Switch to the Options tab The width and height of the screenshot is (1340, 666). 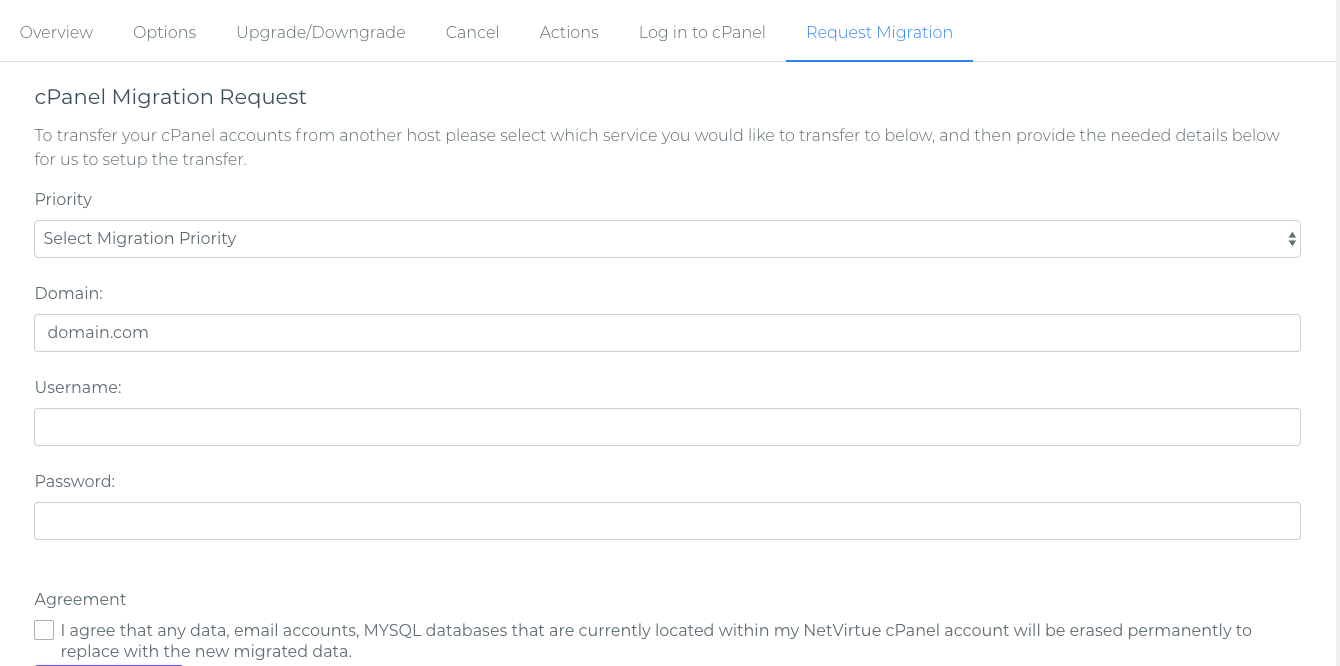(x=164, y=32)
